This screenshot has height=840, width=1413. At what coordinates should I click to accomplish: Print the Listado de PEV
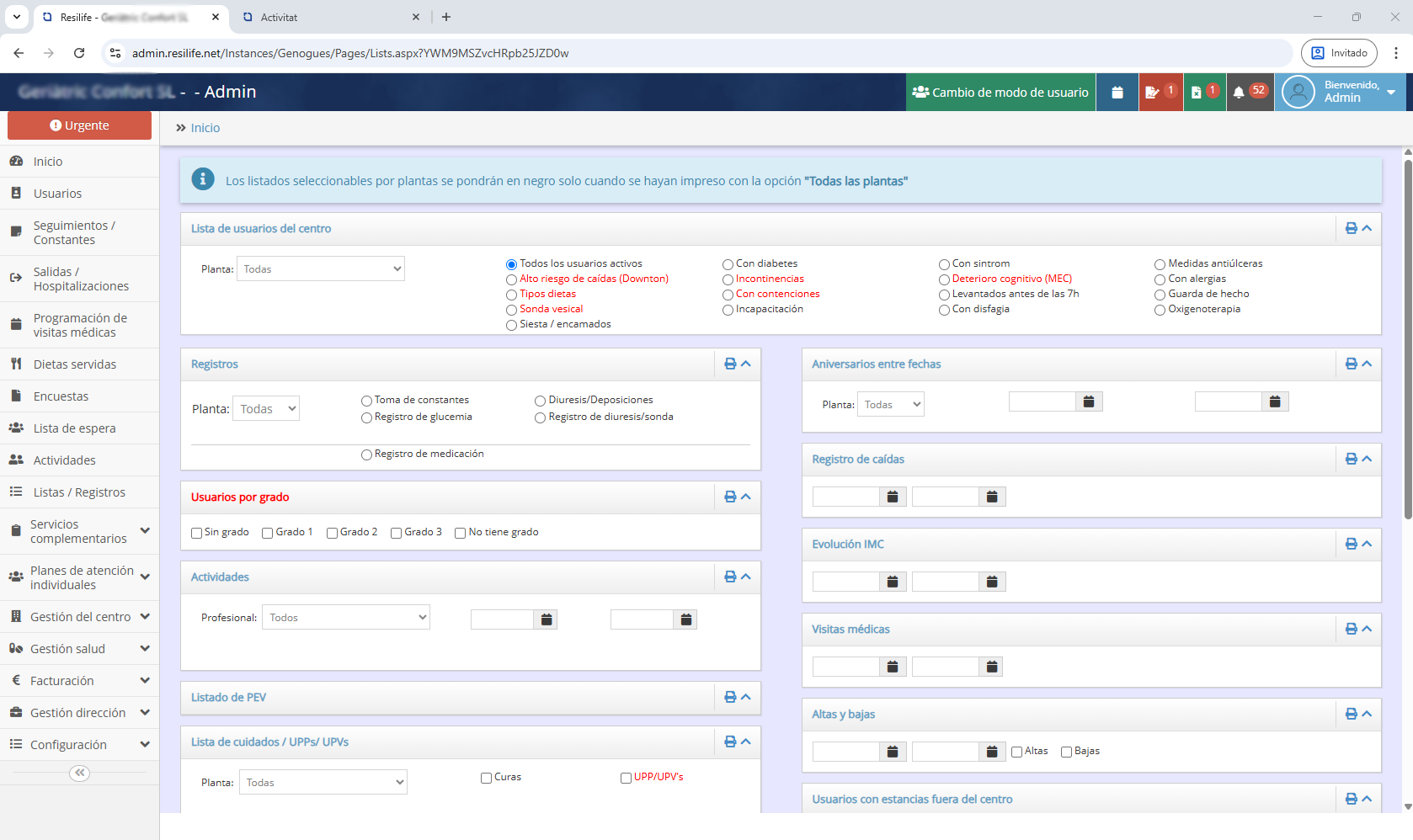point(730,697)
